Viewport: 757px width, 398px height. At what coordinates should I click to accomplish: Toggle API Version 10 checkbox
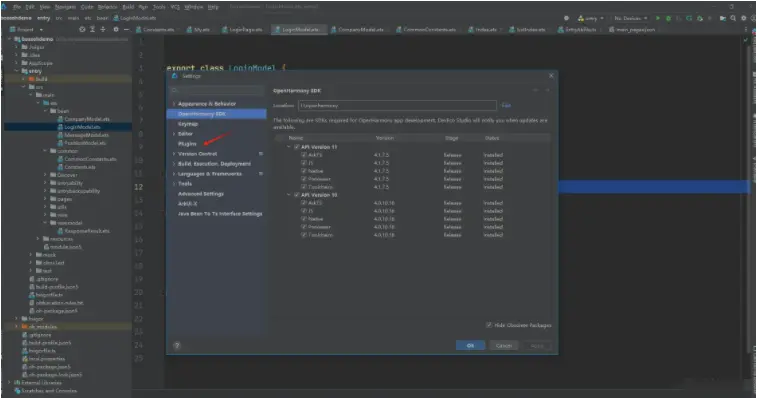pyautogui.click(x=297, y=195)
